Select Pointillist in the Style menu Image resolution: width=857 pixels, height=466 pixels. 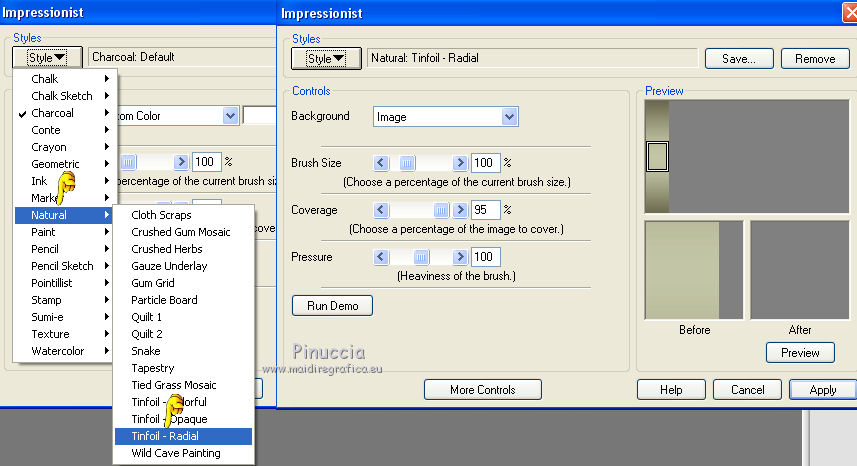point(63,283)
